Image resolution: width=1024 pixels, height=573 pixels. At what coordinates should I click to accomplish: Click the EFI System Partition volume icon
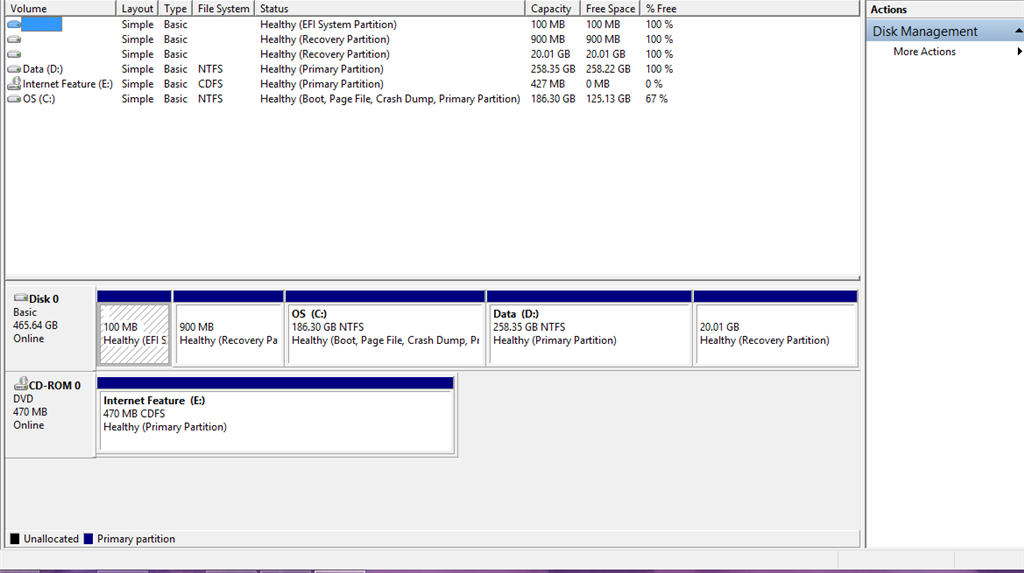(14, 24)
